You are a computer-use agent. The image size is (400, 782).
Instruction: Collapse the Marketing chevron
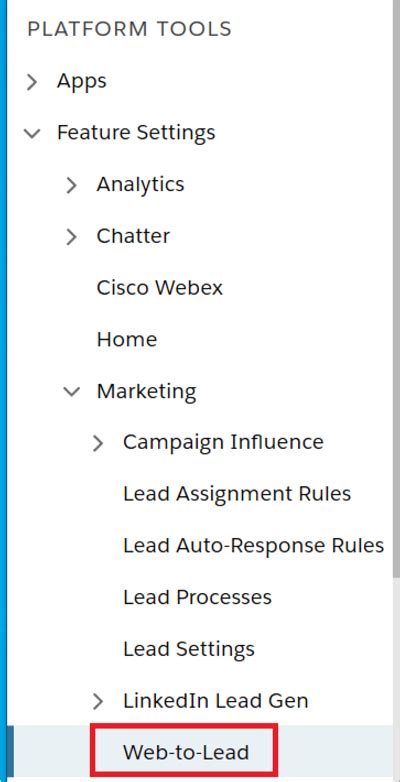click(72, 391)
